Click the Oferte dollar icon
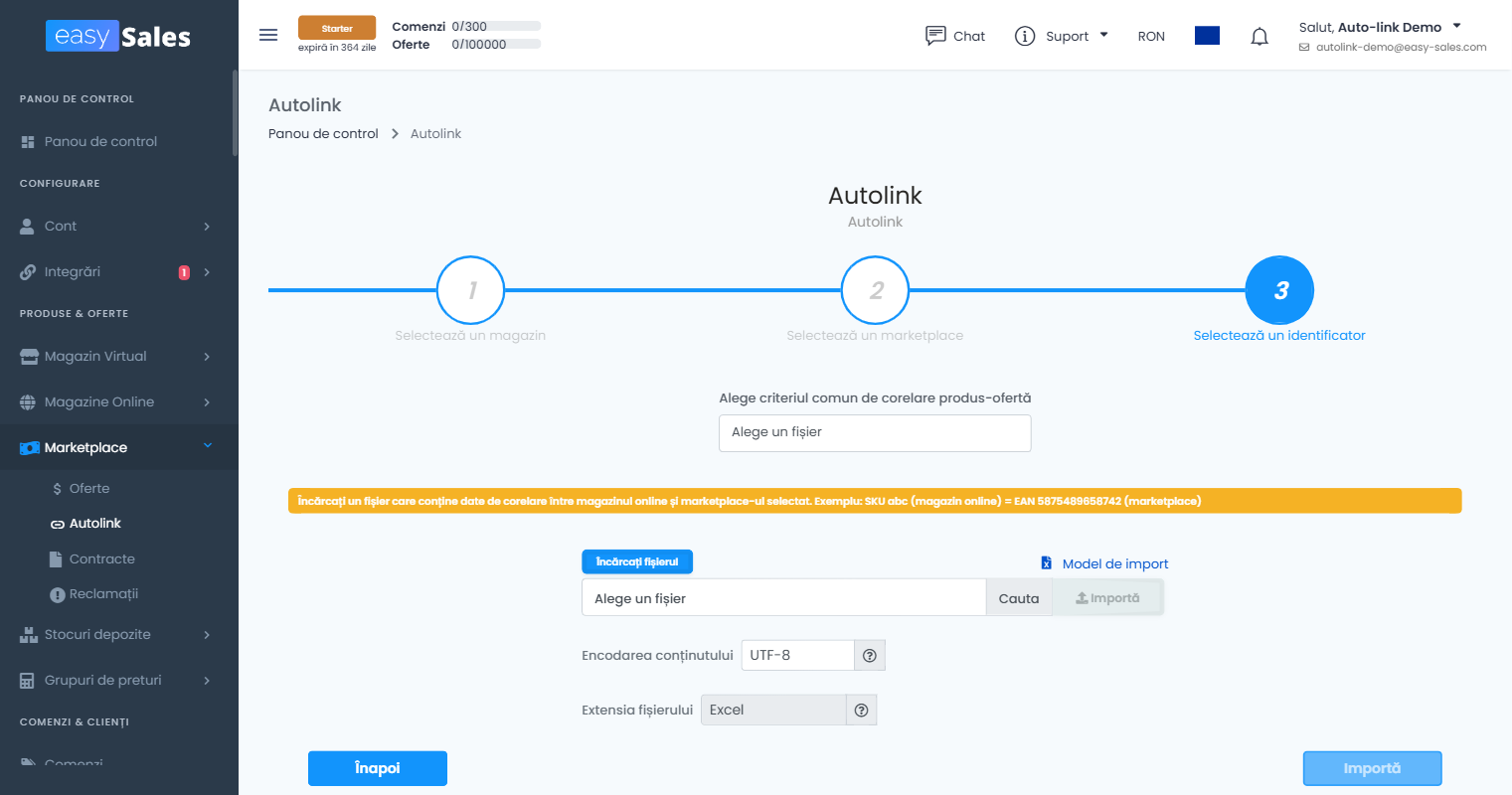The image size is (1512, 795). coord(58,489)
